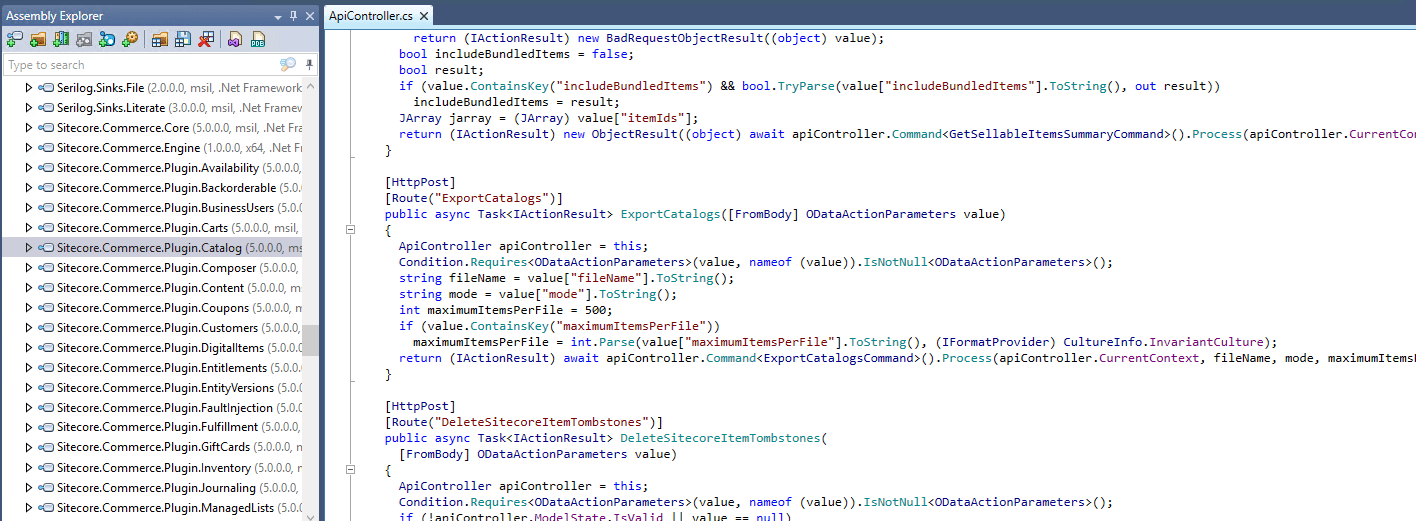Open Assembly Explorer window position dropdown arrow
The height and width of the screenshot is (521, 1416).
click(x=278, y=16)
